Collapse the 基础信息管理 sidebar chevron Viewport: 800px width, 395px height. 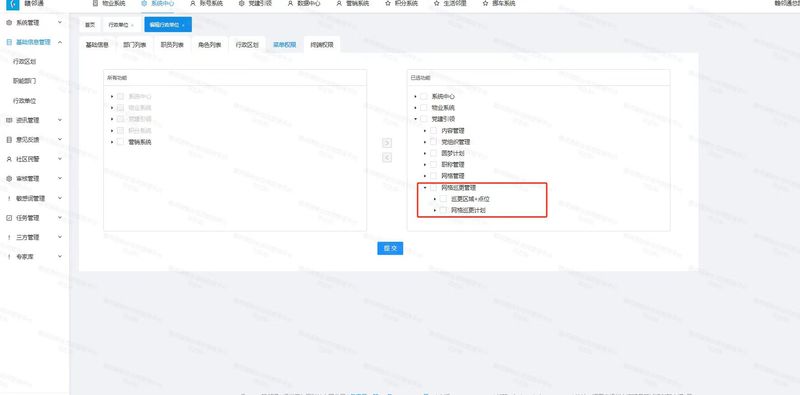tap(60, 42)
